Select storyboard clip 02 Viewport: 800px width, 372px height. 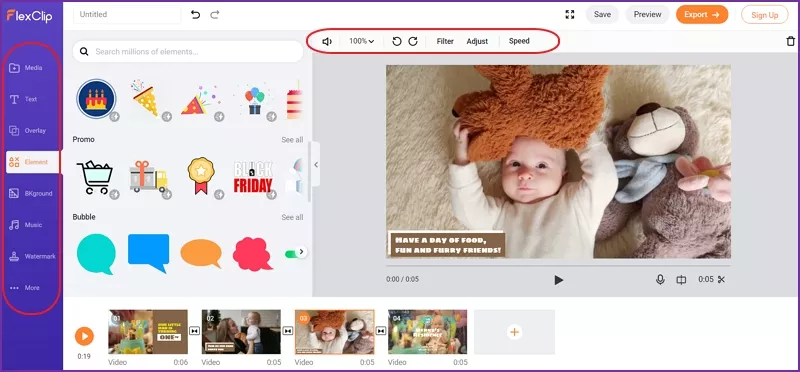241,332
